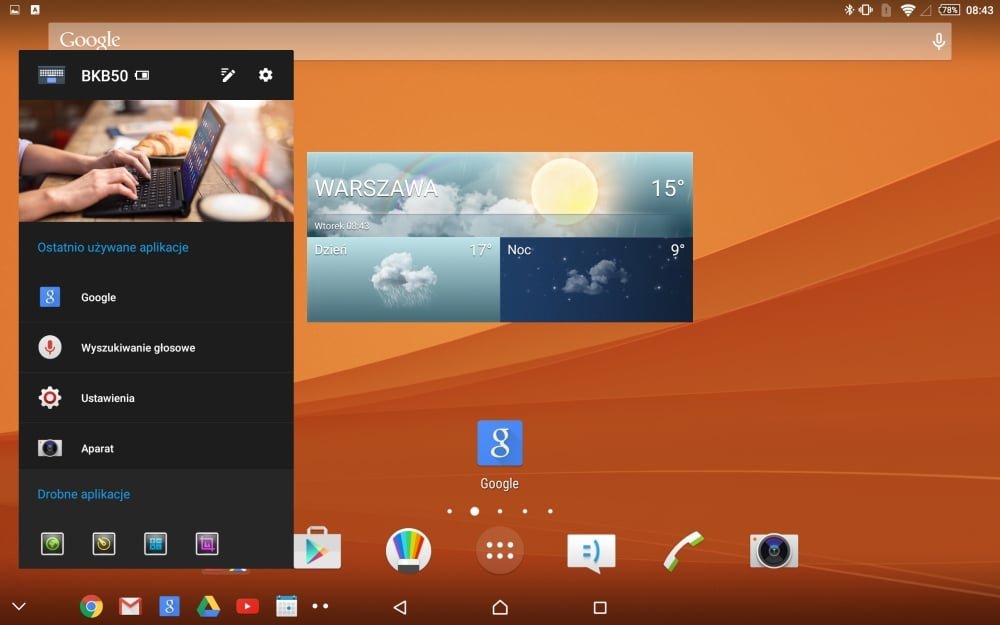Image resolution: width=1000 pixels, height=625 pixels.
Task: Tap the BKB50 keyboard icon in panel header
Action: [52, 75]
